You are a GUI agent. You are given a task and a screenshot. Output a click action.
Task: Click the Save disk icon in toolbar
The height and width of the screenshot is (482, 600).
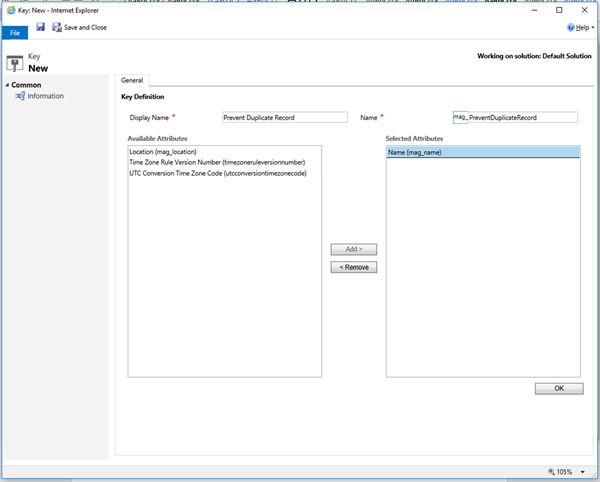click(41, 27)
